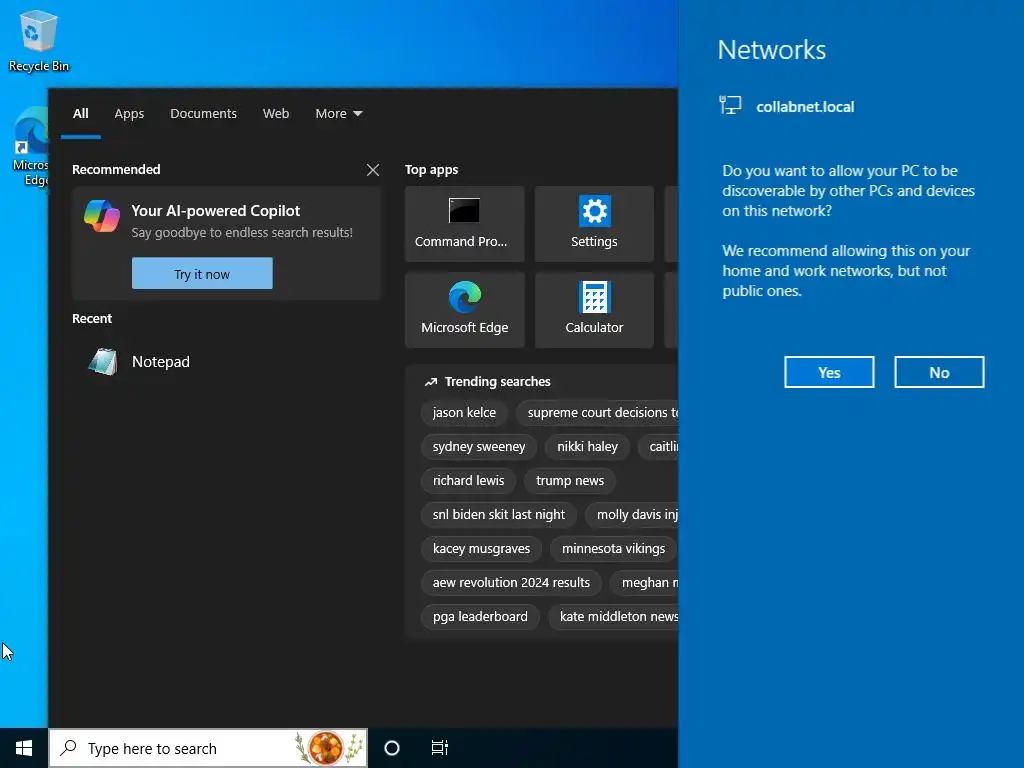The image size is (1024, 768).
Task: Switch to the Web search tab
Action: (276, 114)
